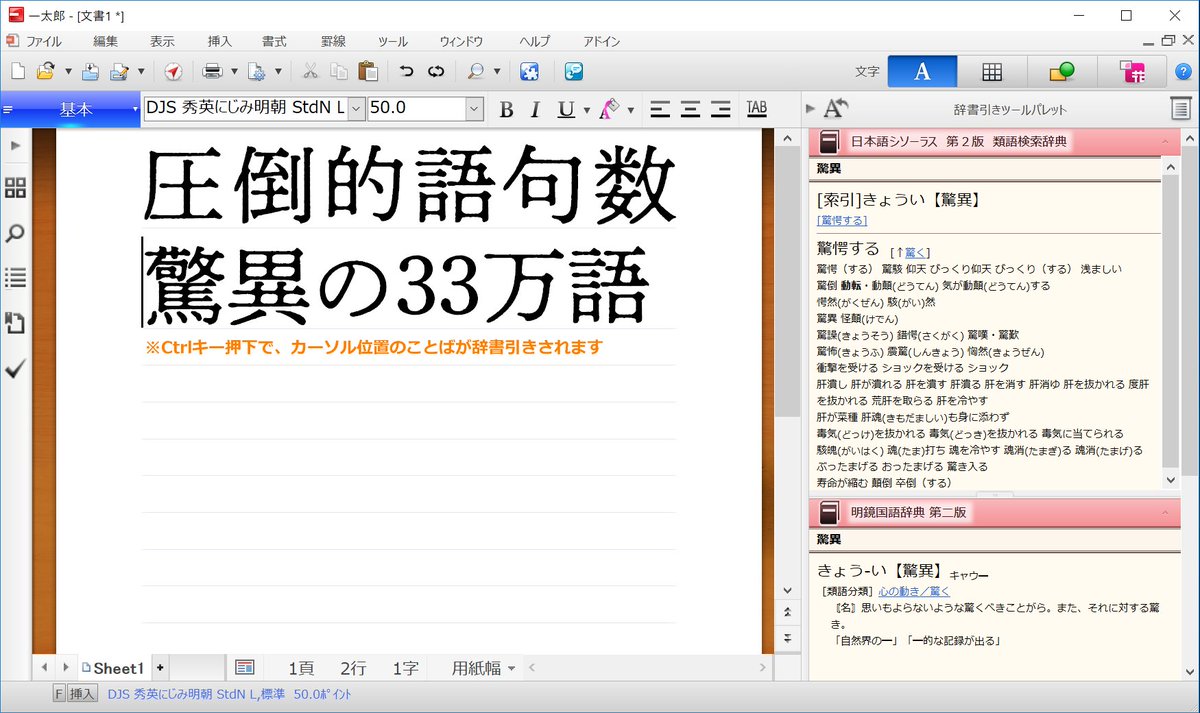Expand the save-as dropdown arrow

point(141,71)
